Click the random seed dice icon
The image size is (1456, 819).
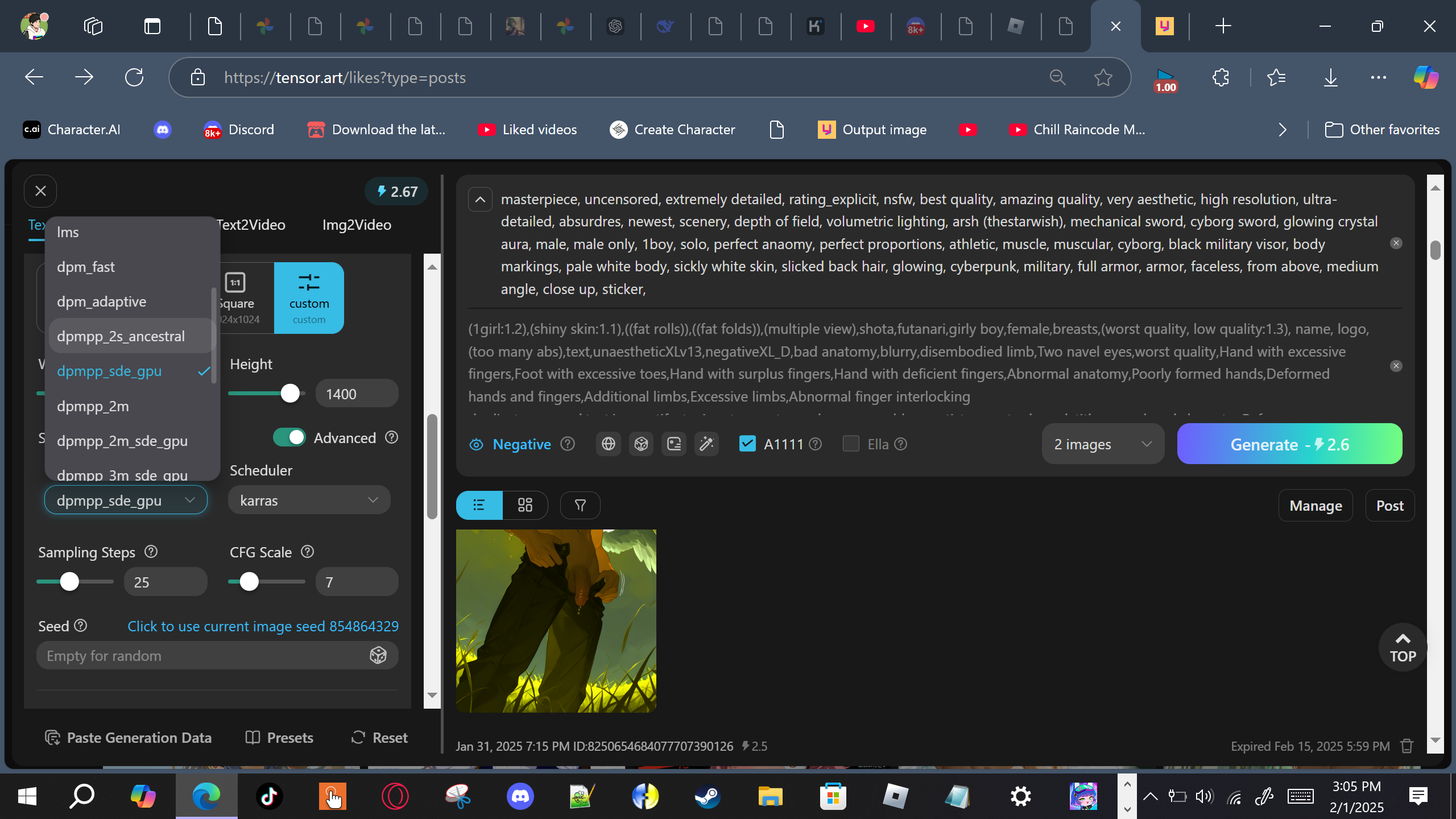pos(378,655)
